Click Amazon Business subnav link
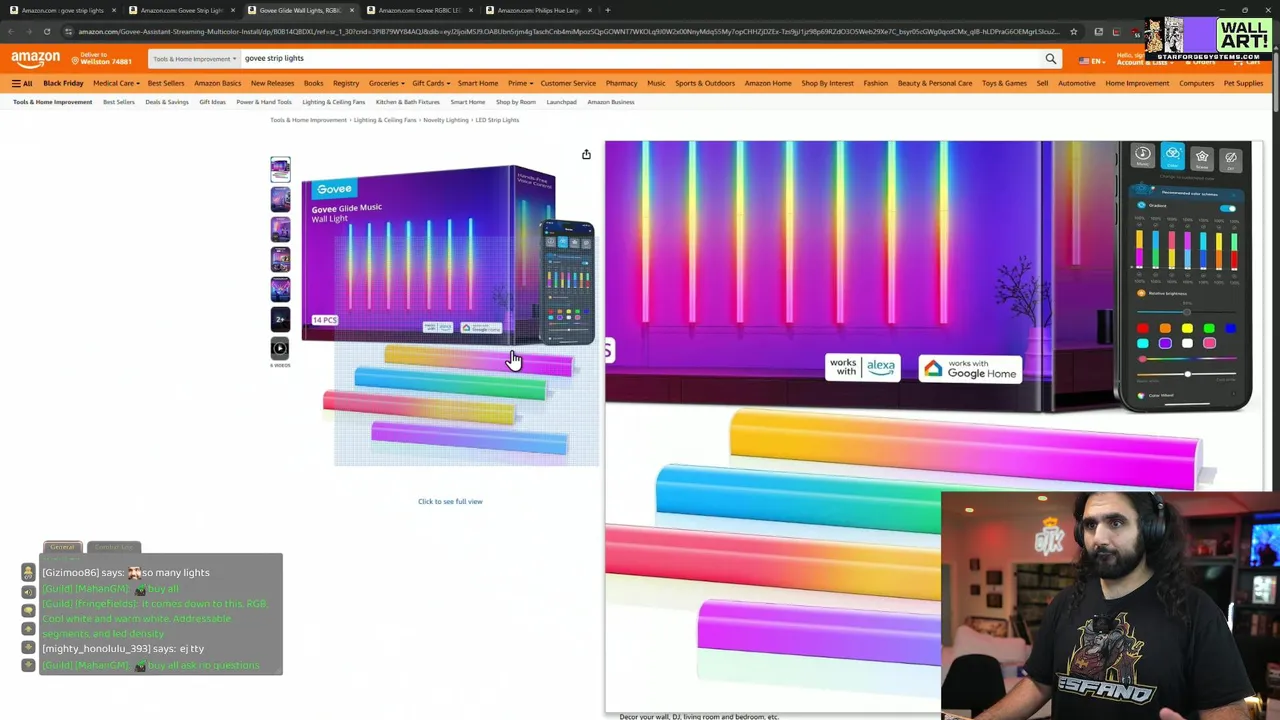 tap(610, 102)
